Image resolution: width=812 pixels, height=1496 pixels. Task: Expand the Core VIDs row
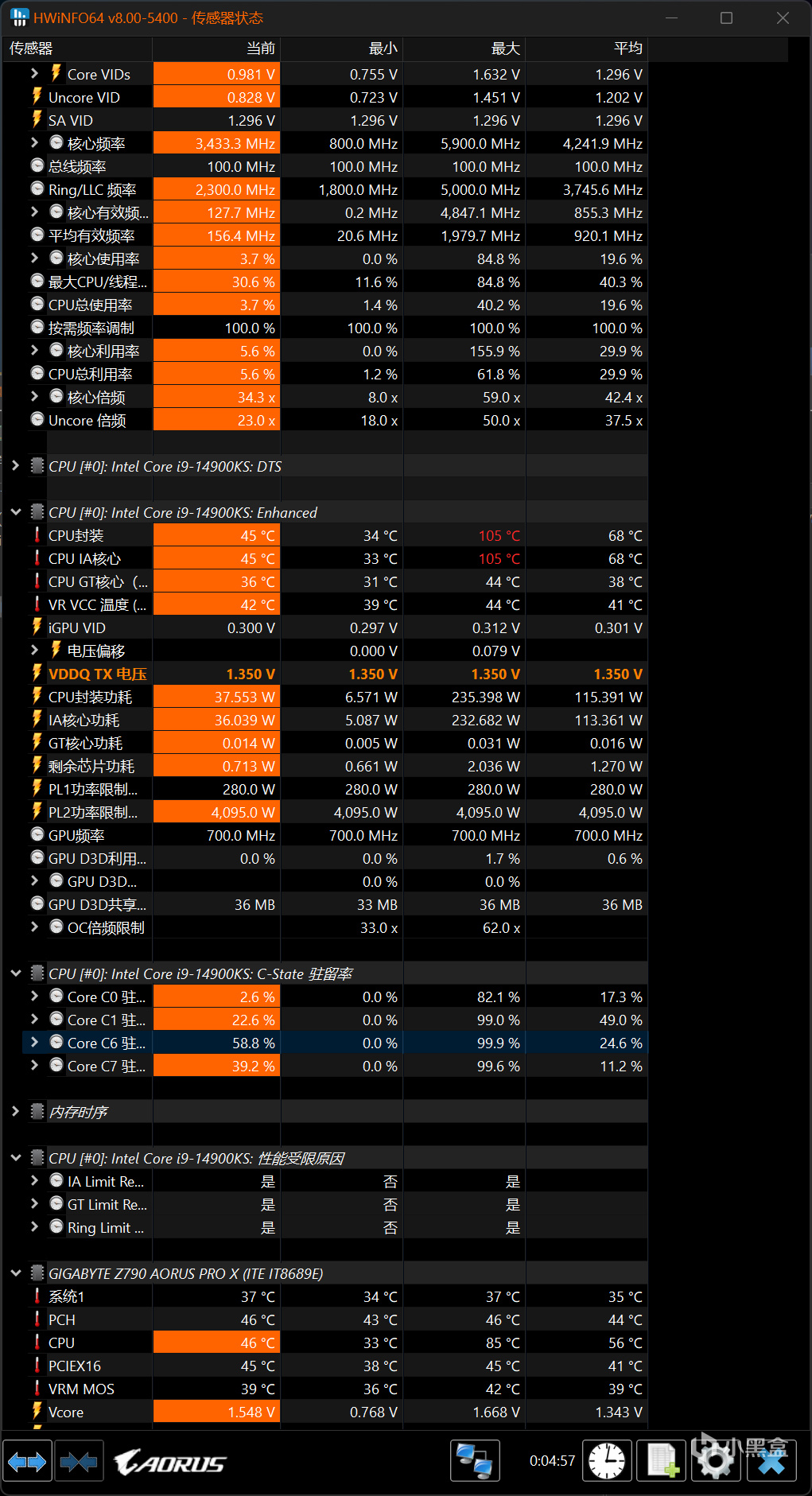pos(34,74)
